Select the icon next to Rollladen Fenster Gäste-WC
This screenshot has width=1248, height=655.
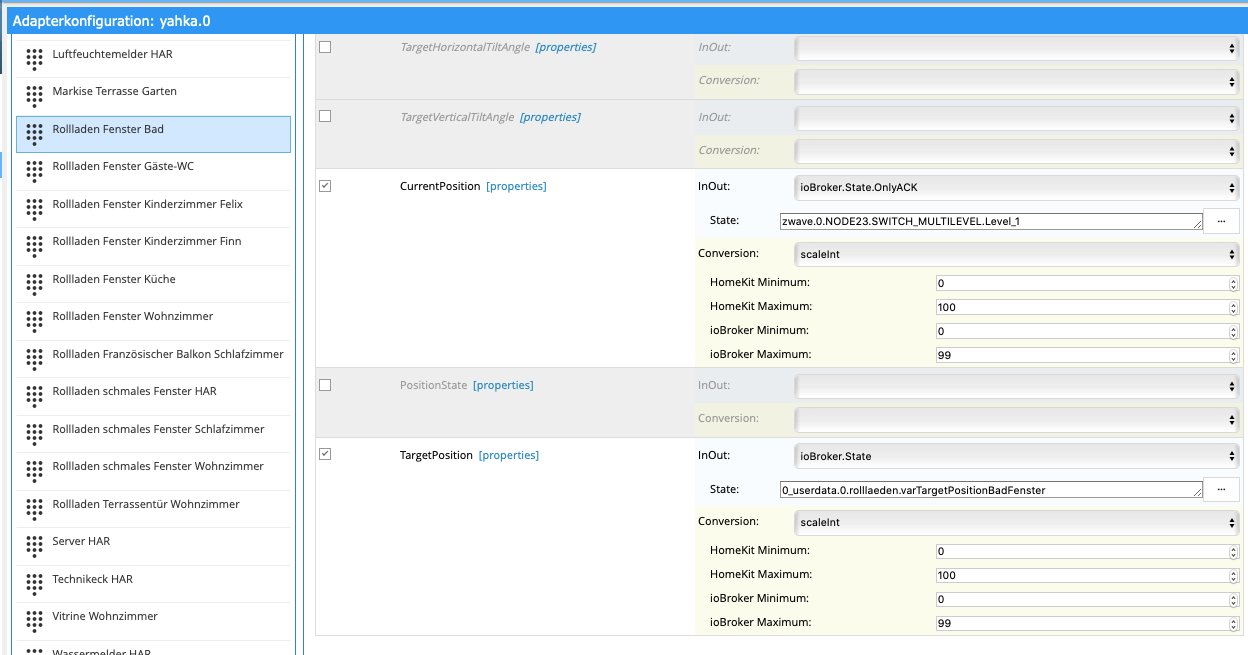tap(35, 171)
